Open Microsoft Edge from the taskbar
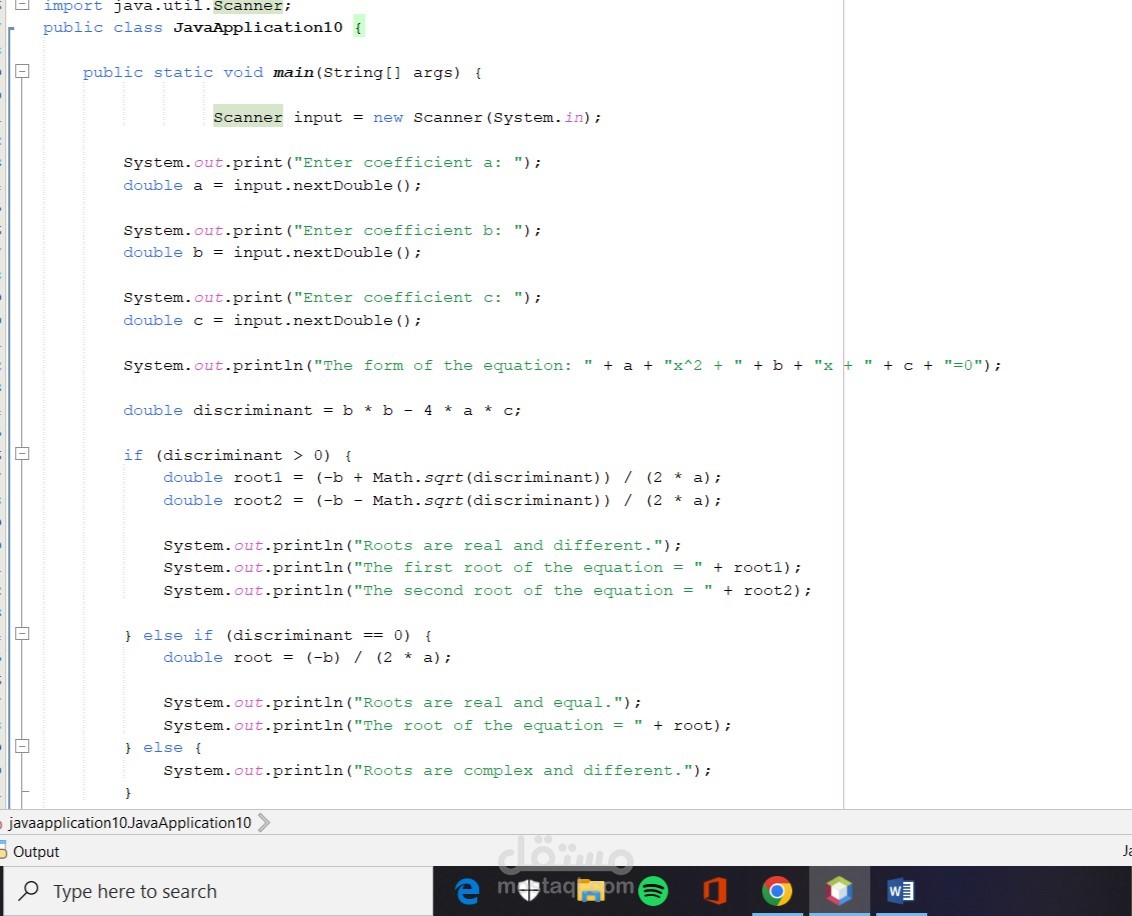The width and height of the screenshot is (1132, 916). tap(466, 890)
